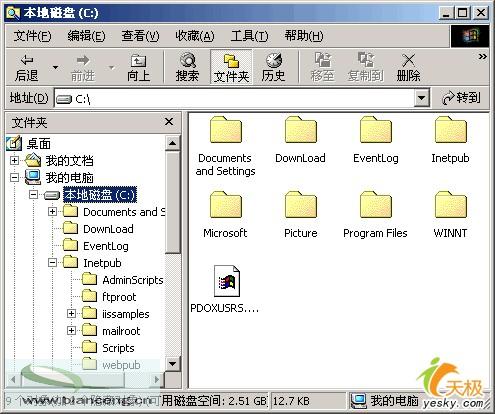The width and height of the screenshot is (495, 414).
Task: Select Scripts in the folder tree
Action: pyautogui.click(x=118, y=348)
